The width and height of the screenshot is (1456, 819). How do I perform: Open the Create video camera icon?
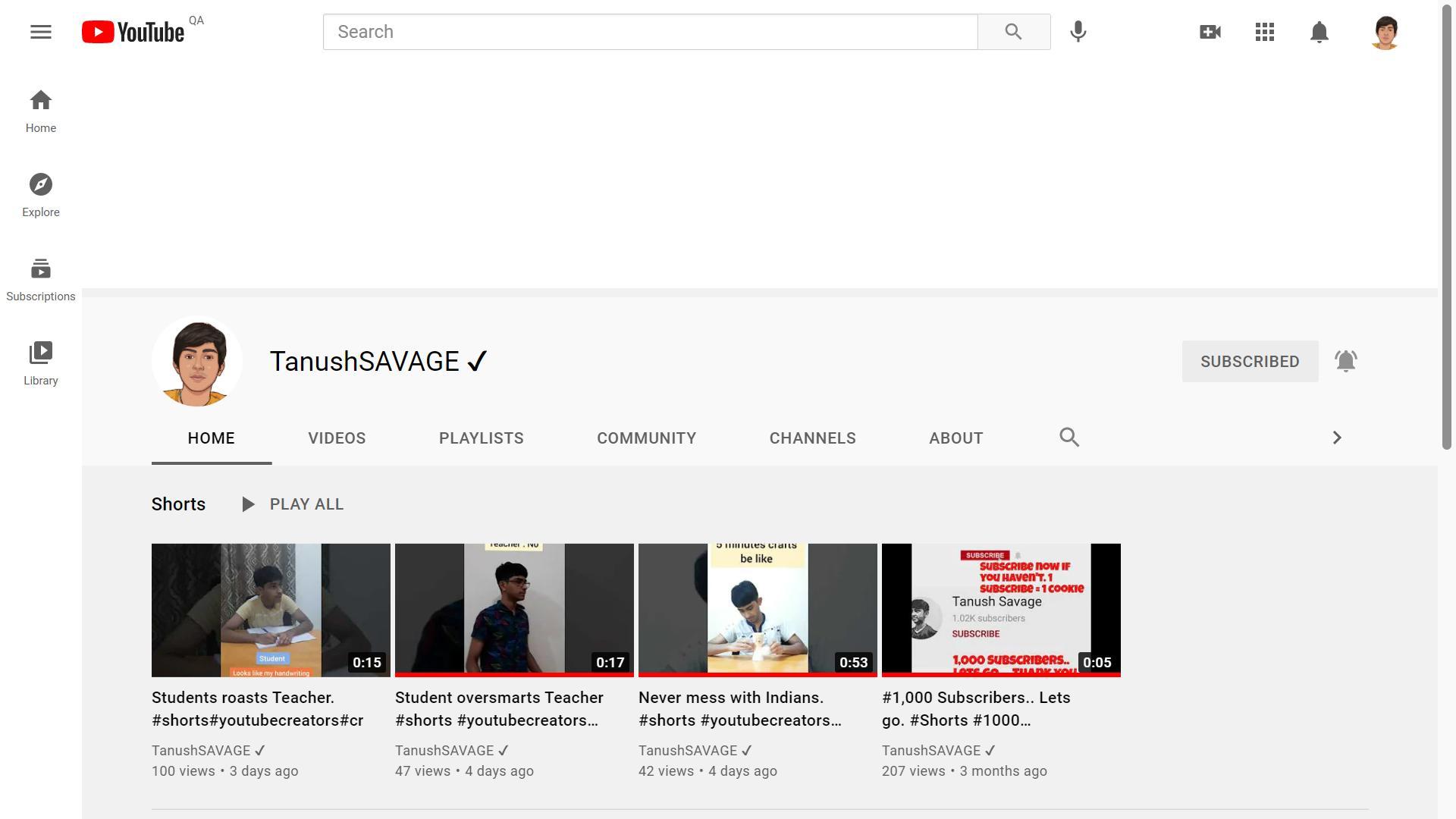[x=1210, y=32]
